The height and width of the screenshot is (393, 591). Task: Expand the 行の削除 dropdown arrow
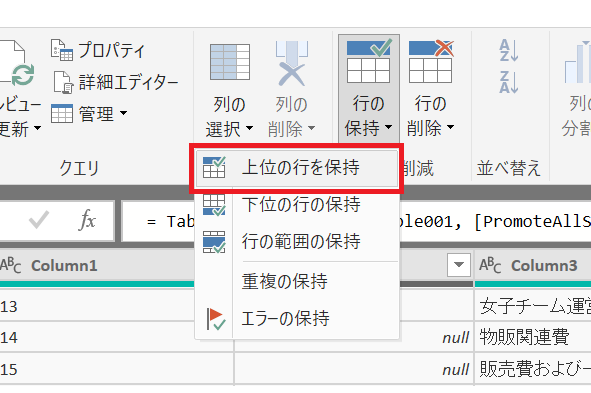tap(450, 127)
